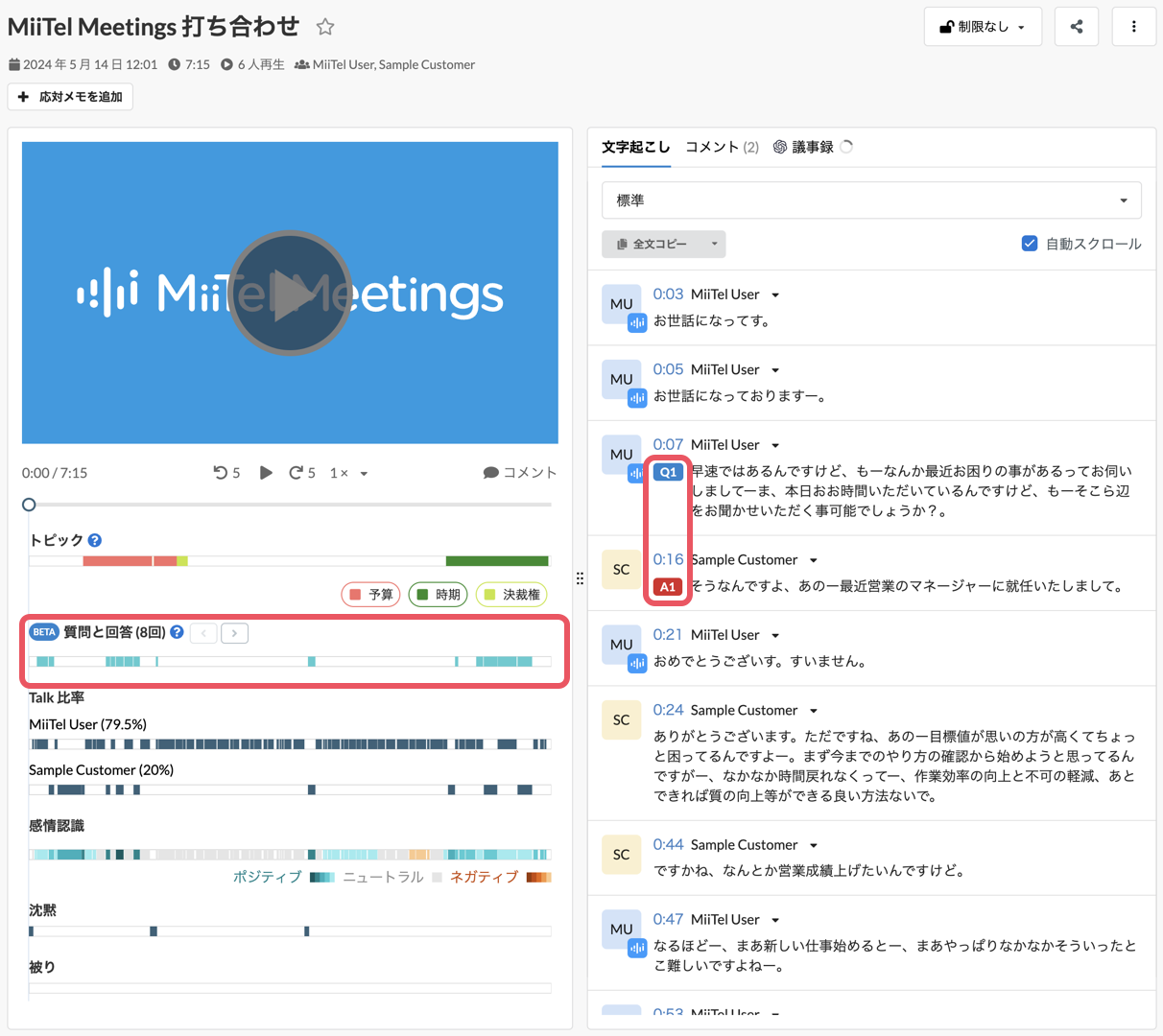Star the MiiTel Meetings 打ち合わせ title

pyautogui.click(x=325, y=27)
